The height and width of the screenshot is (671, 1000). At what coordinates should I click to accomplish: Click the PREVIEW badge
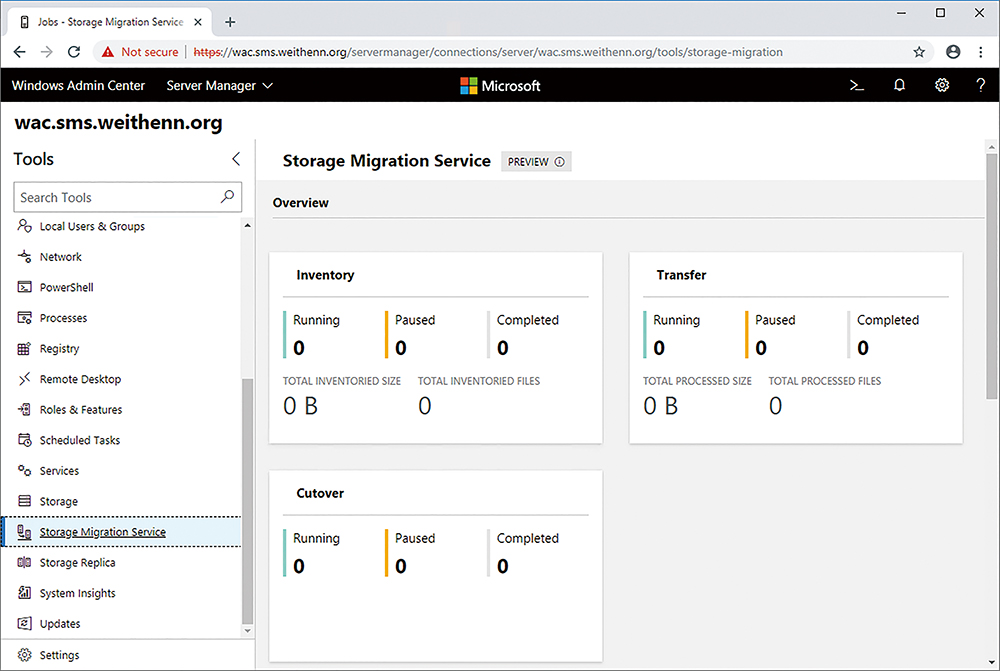point(536,162)
